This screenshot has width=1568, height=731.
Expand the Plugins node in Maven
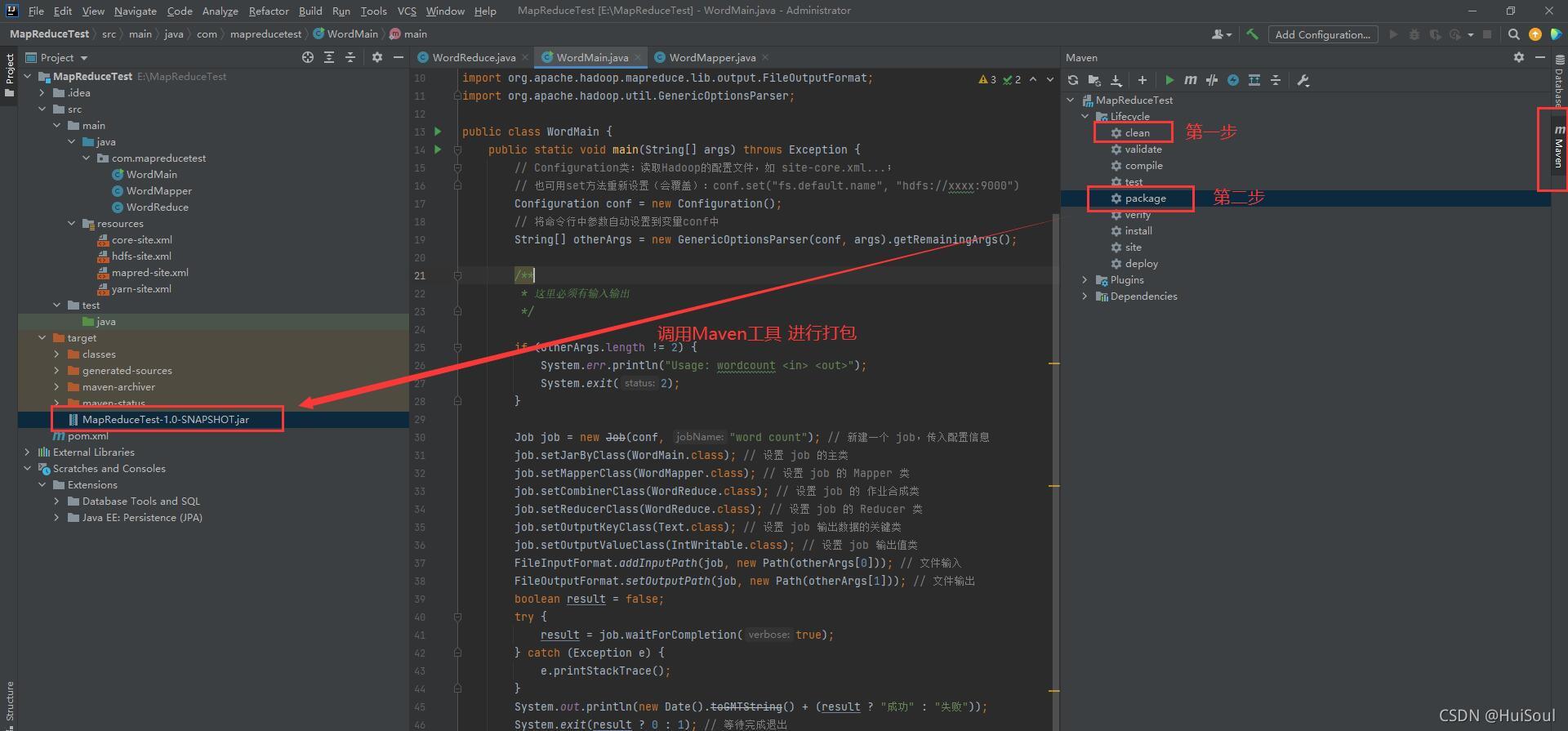(x=1085, y=280)
